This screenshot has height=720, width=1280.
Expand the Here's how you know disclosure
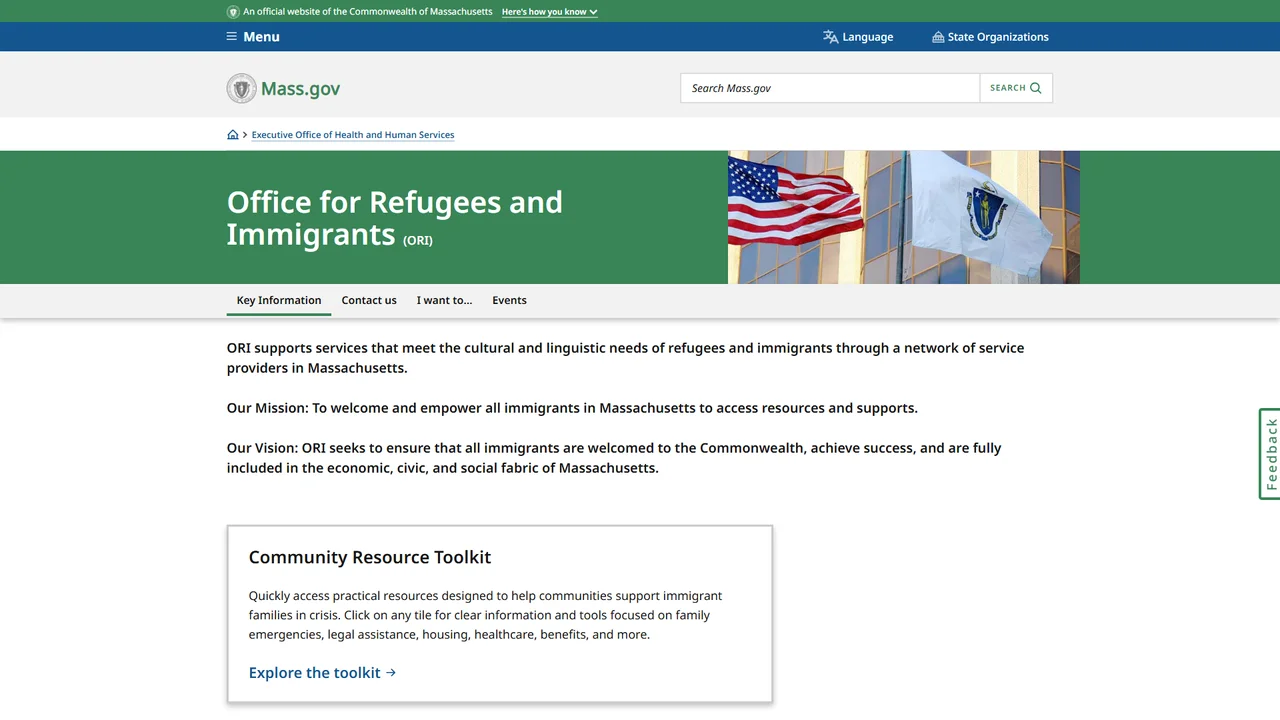pyautogui.click(x=550, y=12)
